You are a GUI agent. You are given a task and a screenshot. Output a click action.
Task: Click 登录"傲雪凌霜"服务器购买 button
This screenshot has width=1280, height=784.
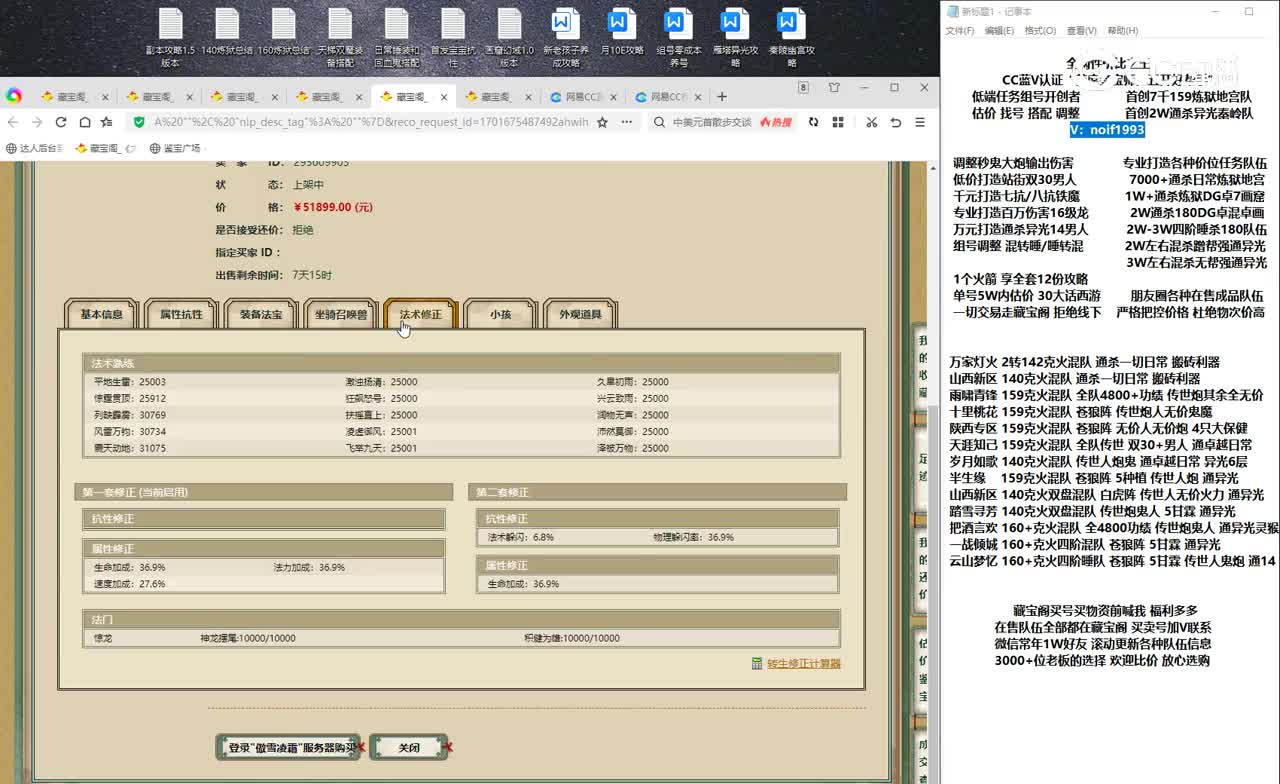tap(289, 747)
